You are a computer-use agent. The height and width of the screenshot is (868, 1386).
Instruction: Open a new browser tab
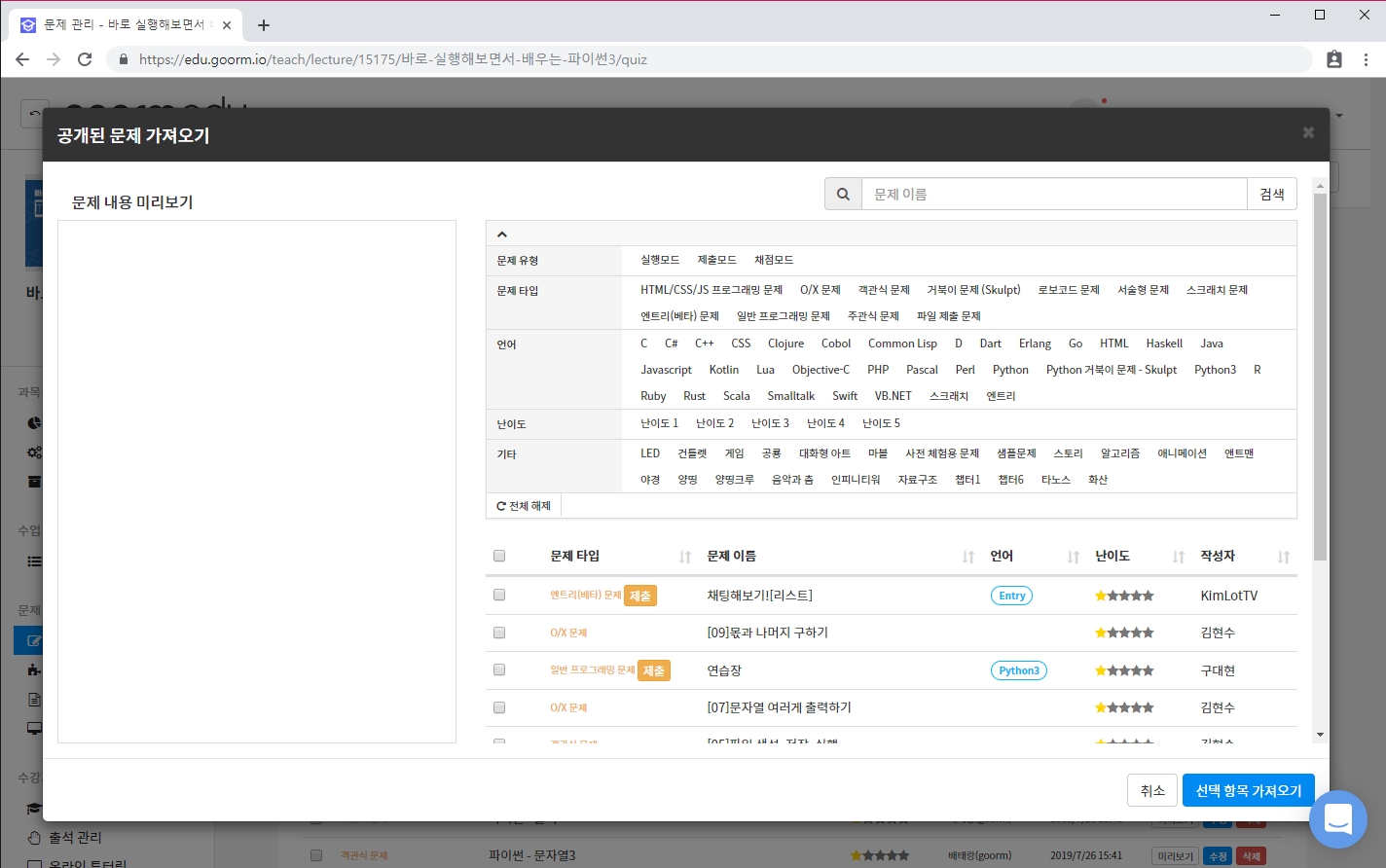click(x=264, y=25)
